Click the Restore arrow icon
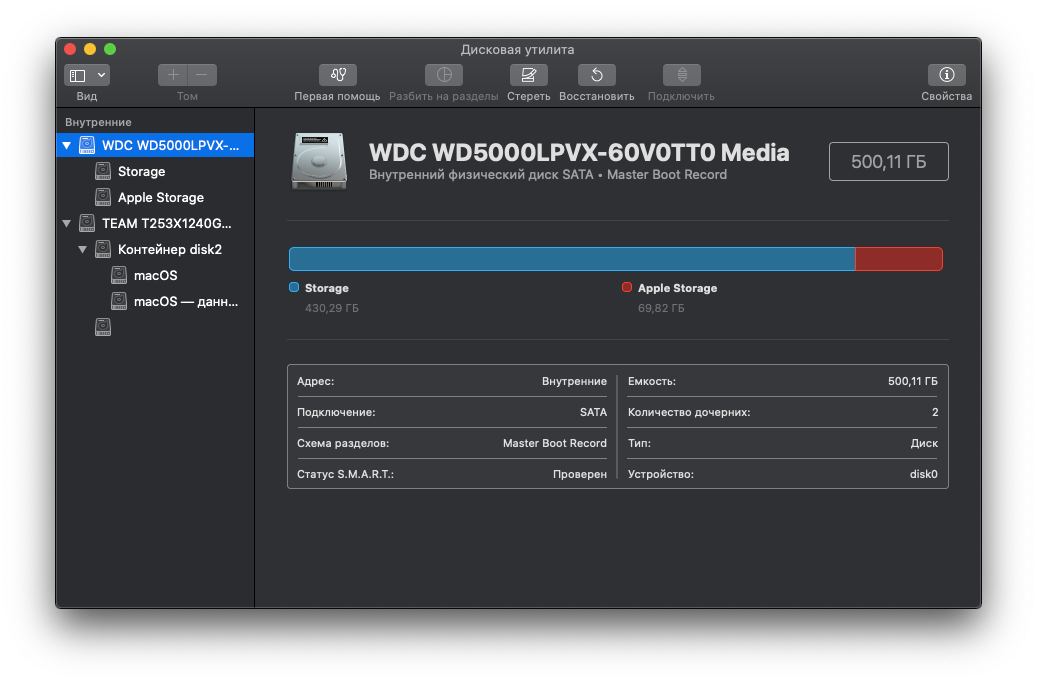 pos(597,75)
